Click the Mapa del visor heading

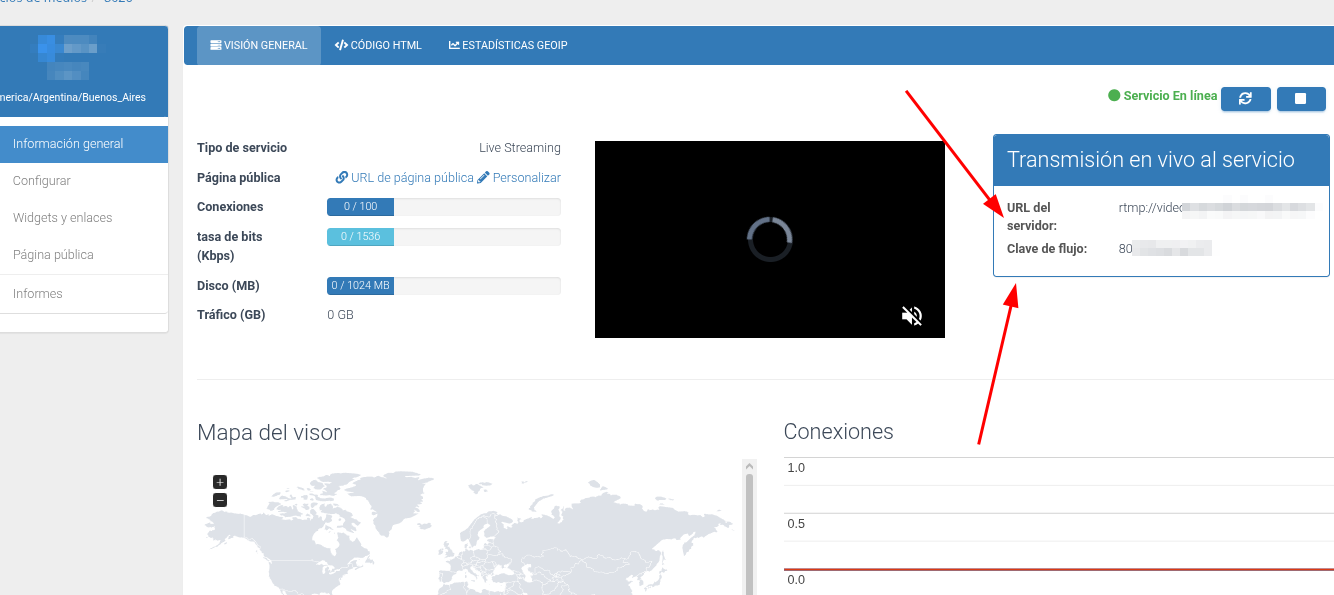pyautogui.click(x=269, y=432)
